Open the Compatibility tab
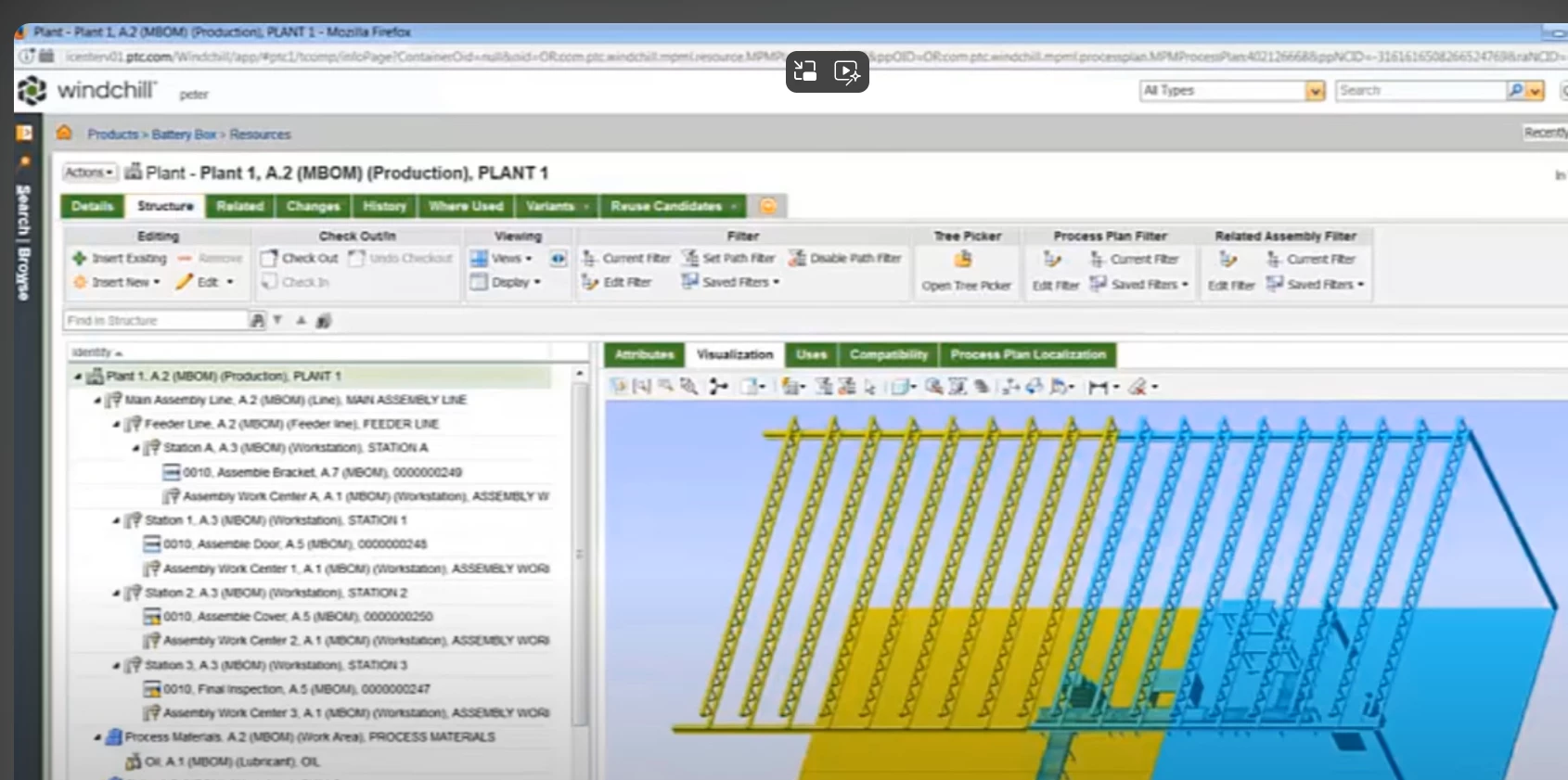This screenshot has height=780, width=1568. [x=888, y=354]
